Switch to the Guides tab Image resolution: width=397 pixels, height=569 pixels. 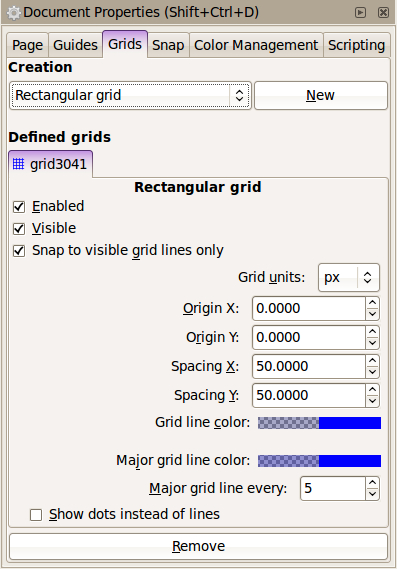[x=75, y=45]
